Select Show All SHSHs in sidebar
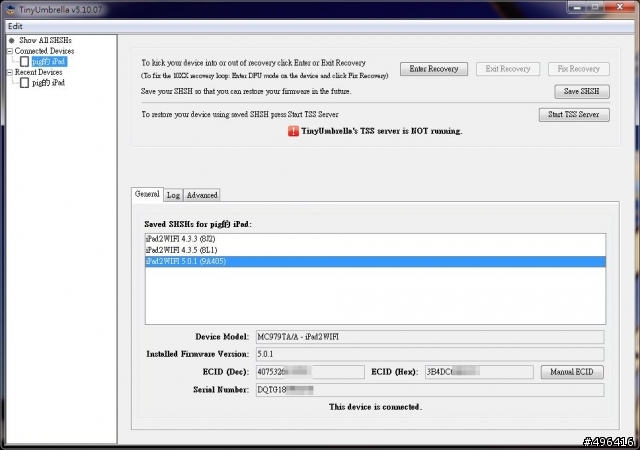The height and width of the screenshot is (450, 640). (45, 40)
